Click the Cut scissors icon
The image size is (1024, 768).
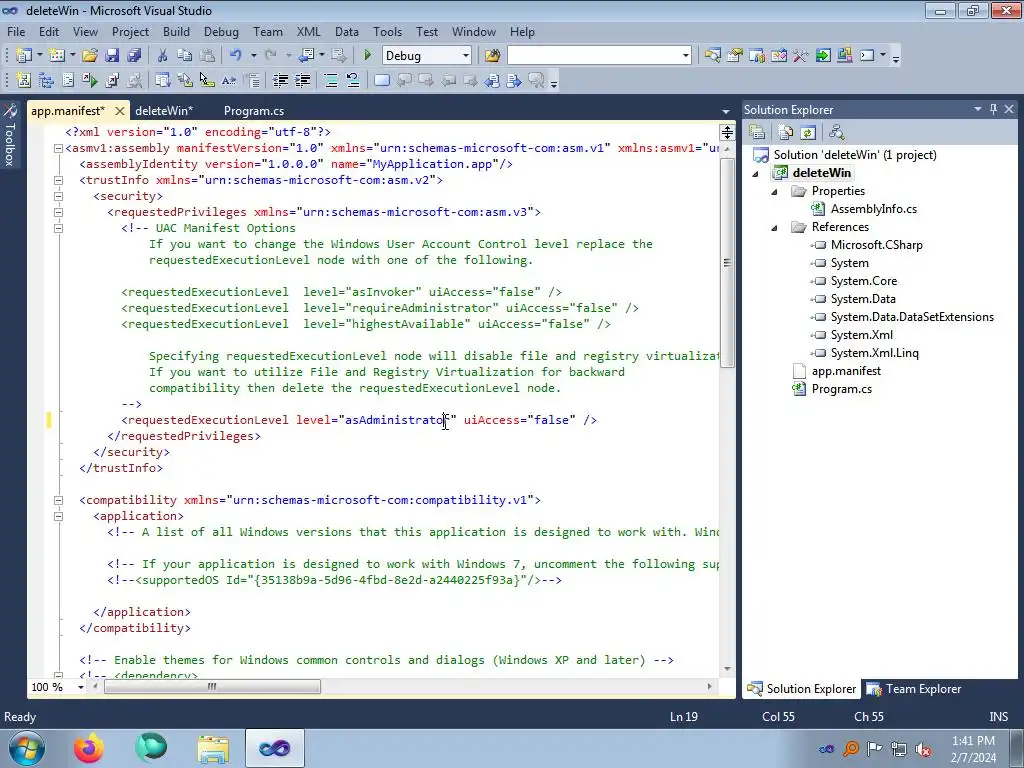(163, 56)
